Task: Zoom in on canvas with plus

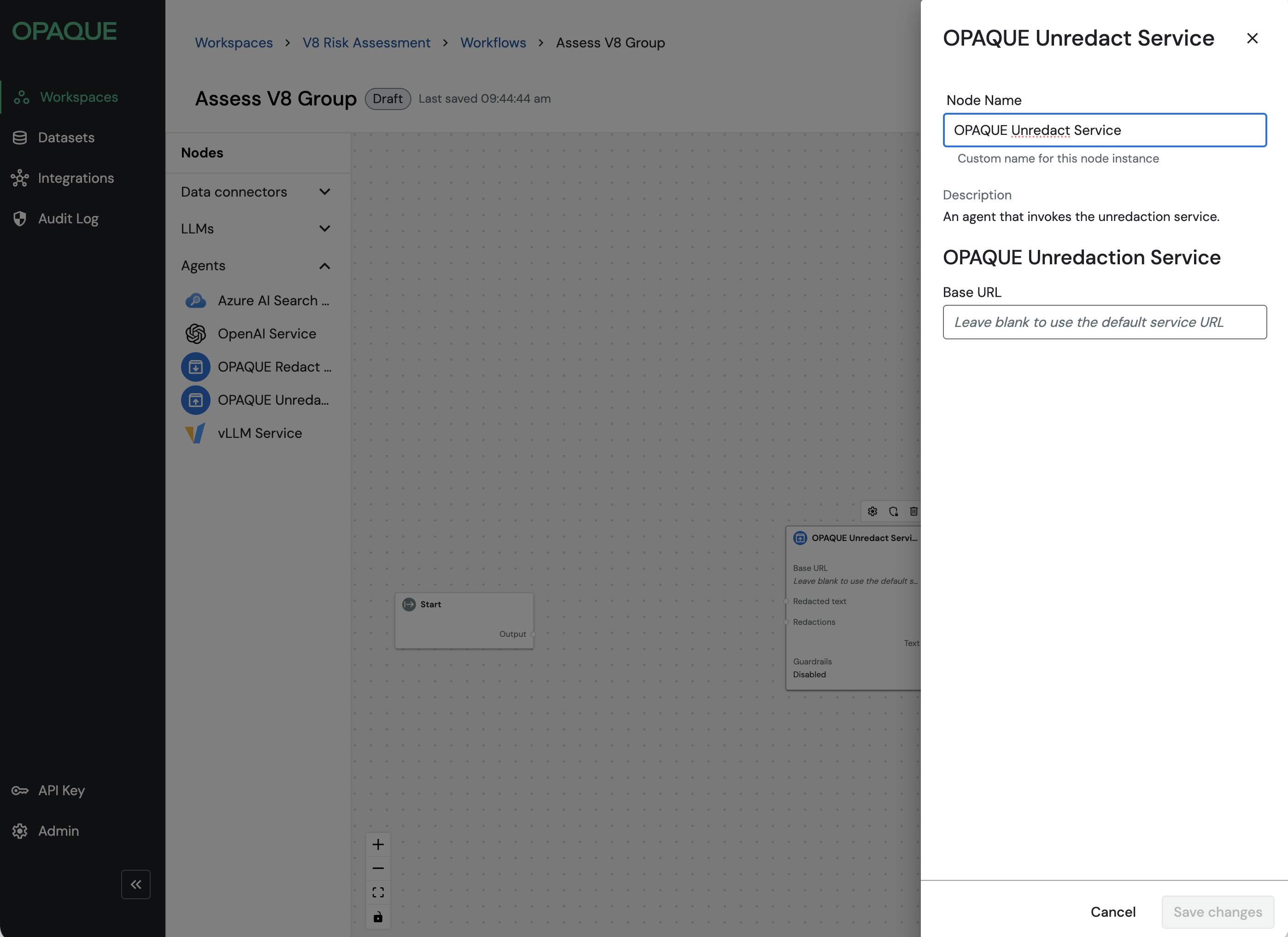Action: pos(378,844)
